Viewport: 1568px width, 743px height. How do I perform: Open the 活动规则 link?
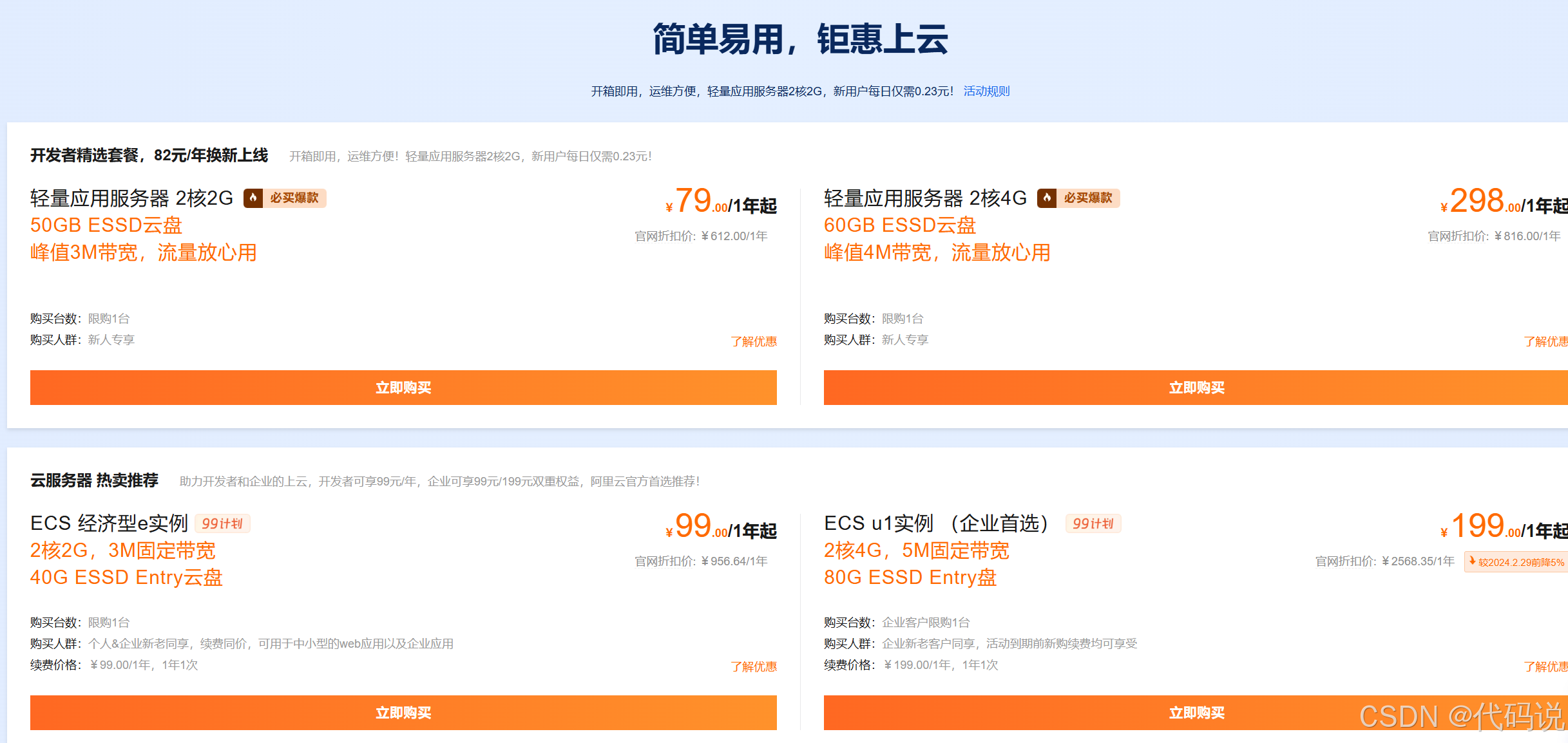[986, 91]
